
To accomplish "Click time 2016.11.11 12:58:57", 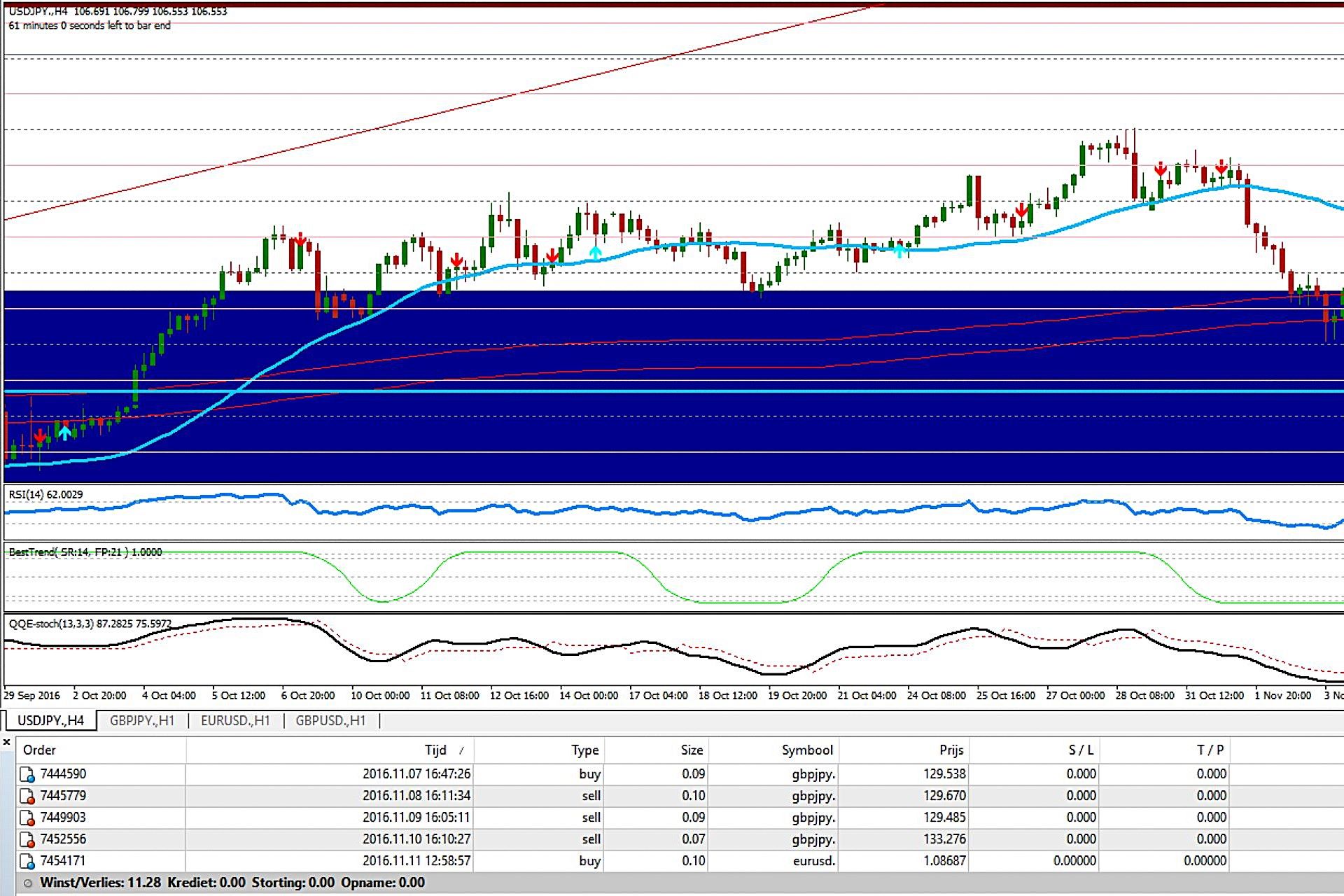I will point(416,861).
